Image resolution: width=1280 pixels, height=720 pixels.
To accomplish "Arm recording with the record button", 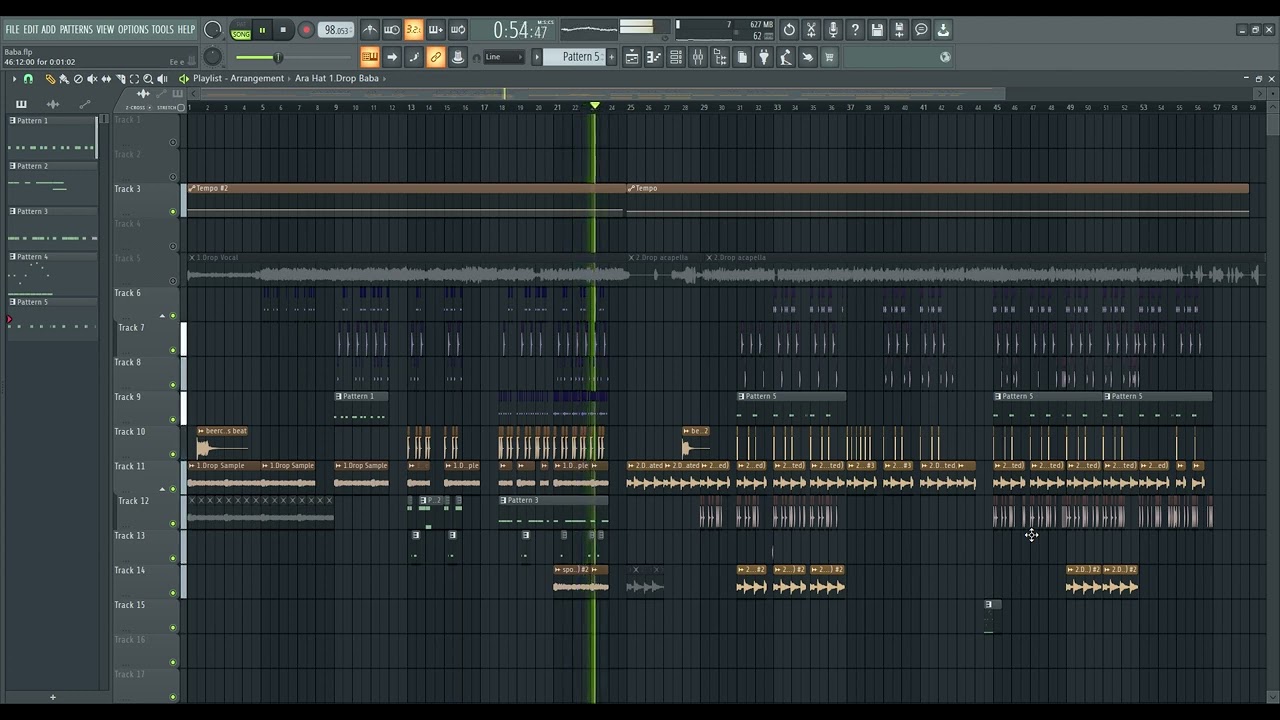I will [306, 30].
